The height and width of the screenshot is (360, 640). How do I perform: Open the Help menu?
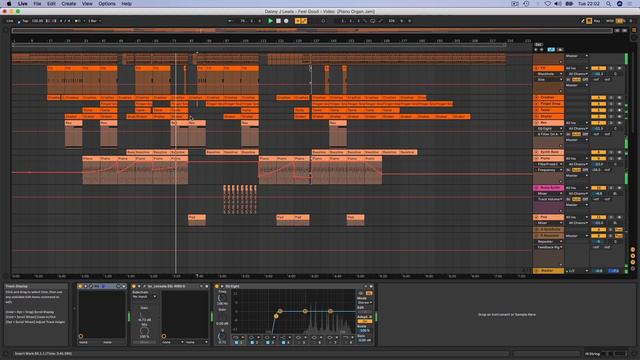[x=126, y=4]
